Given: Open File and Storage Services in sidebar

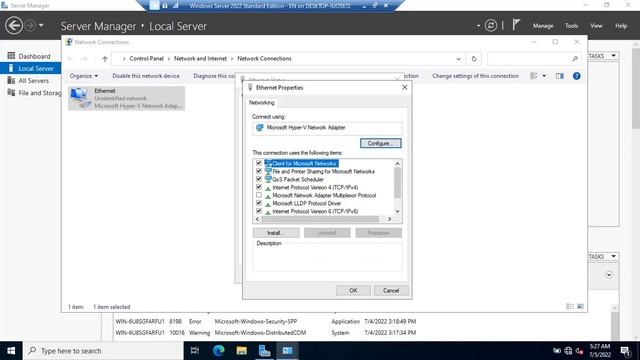Looking at the screenshot, I should (34, 93).
